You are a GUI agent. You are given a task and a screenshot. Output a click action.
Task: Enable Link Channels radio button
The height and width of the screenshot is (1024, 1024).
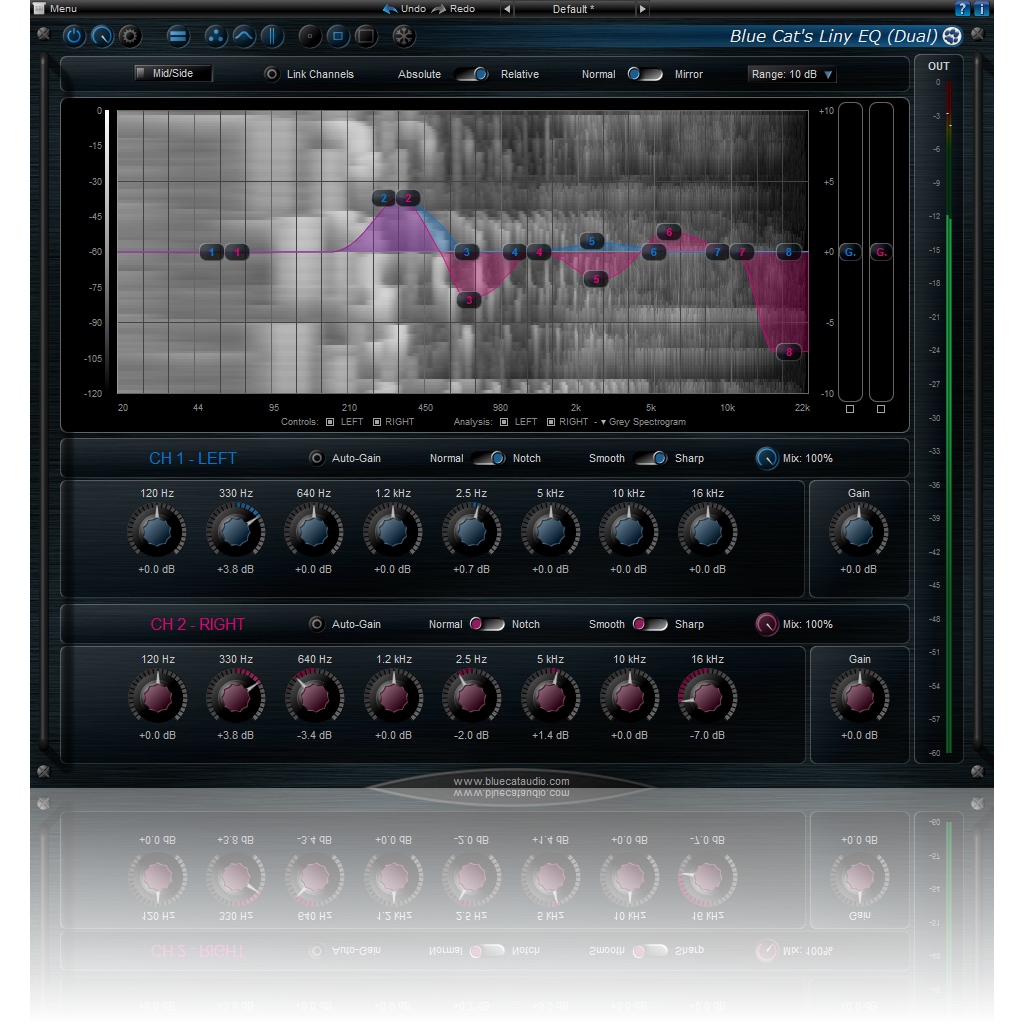pos(270,74)
